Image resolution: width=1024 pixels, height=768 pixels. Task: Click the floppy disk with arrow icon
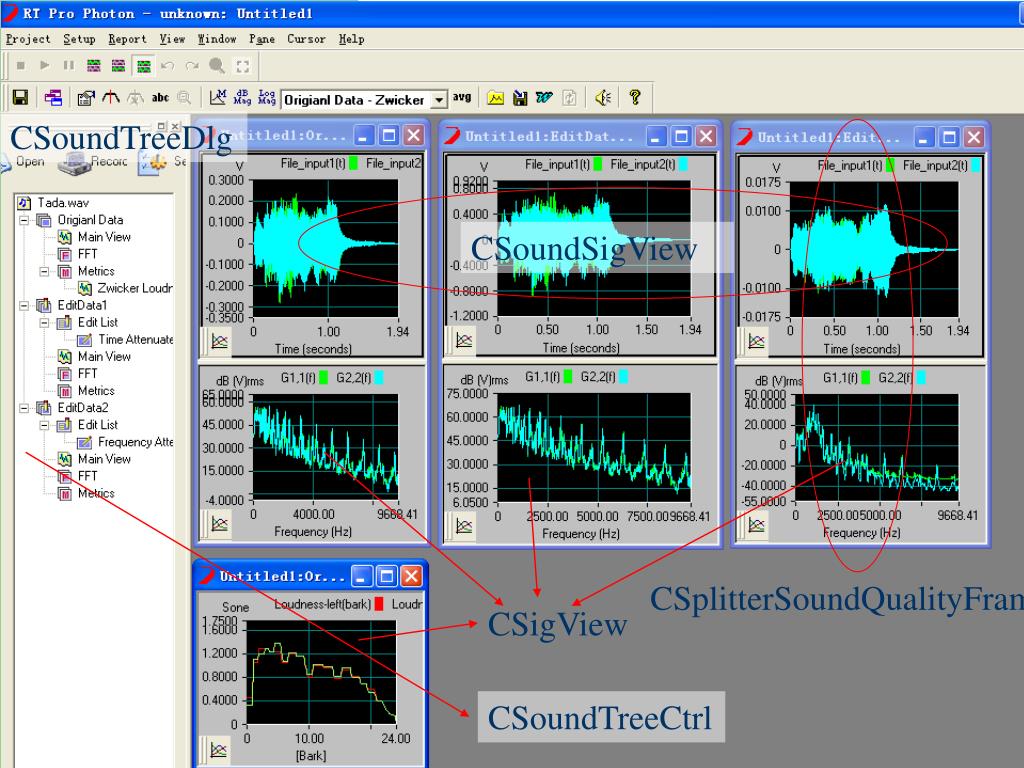520,98
